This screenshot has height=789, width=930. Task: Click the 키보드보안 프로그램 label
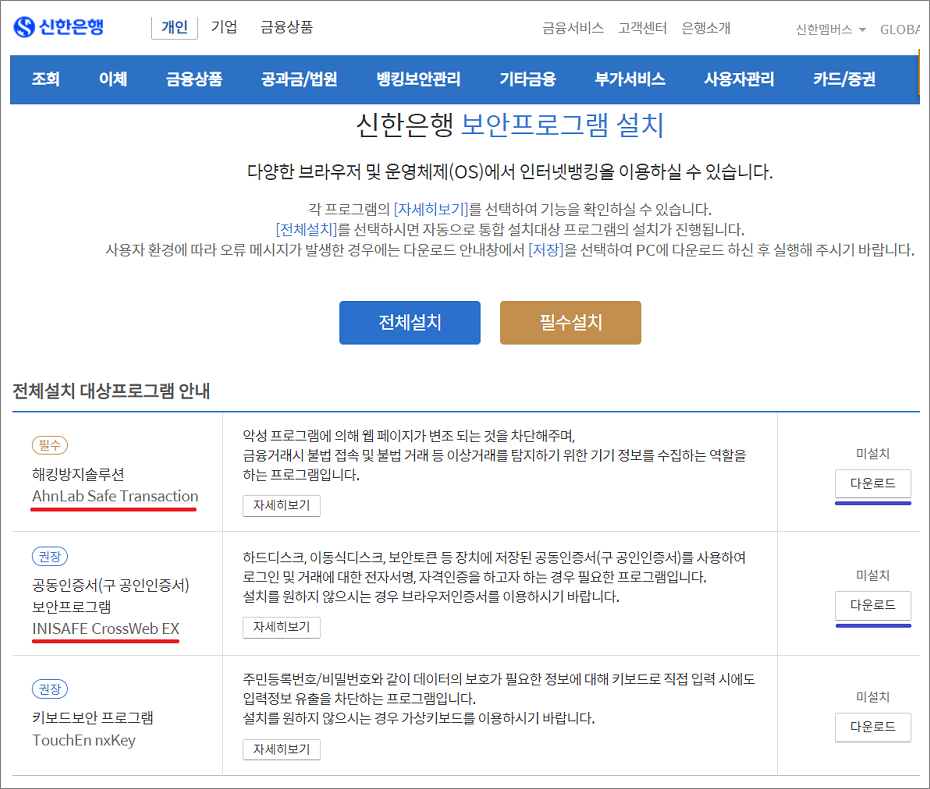[x=93, y=718]
